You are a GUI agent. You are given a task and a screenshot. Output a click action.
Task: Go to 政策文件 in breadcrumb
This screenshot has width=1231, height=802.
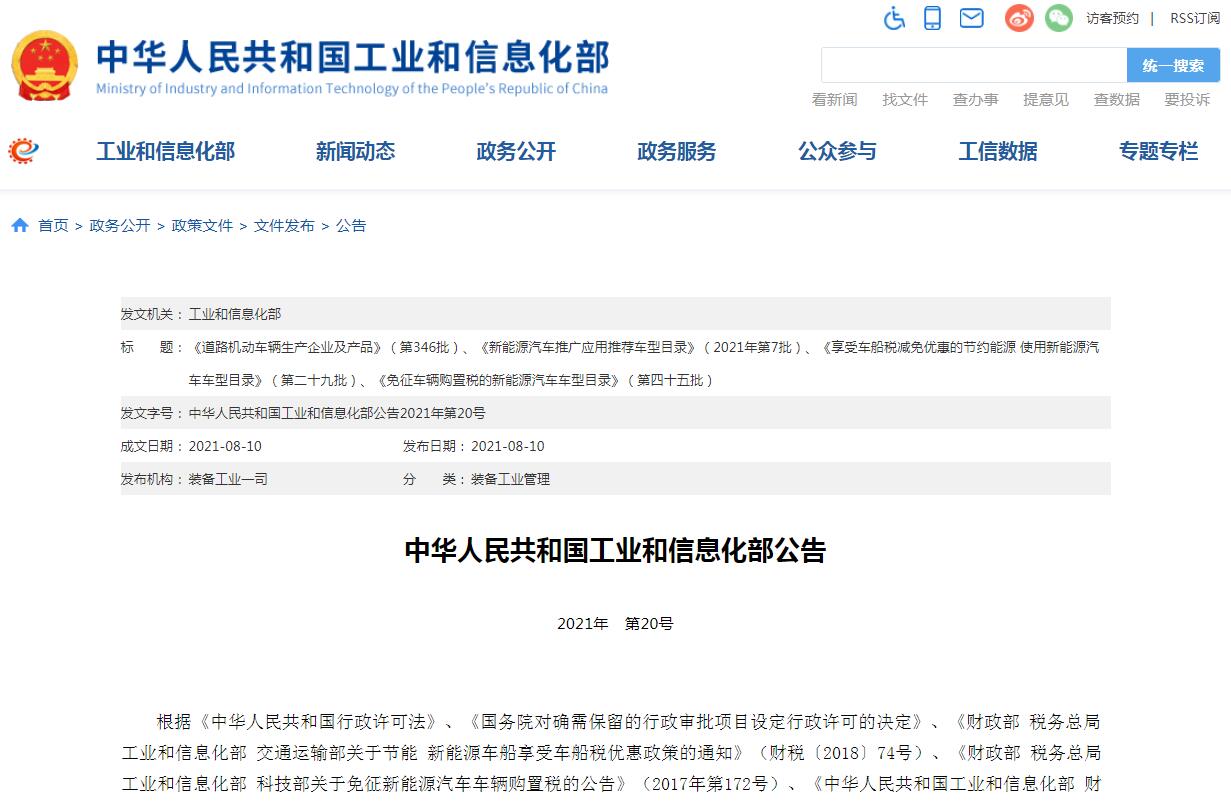(202, 226)
